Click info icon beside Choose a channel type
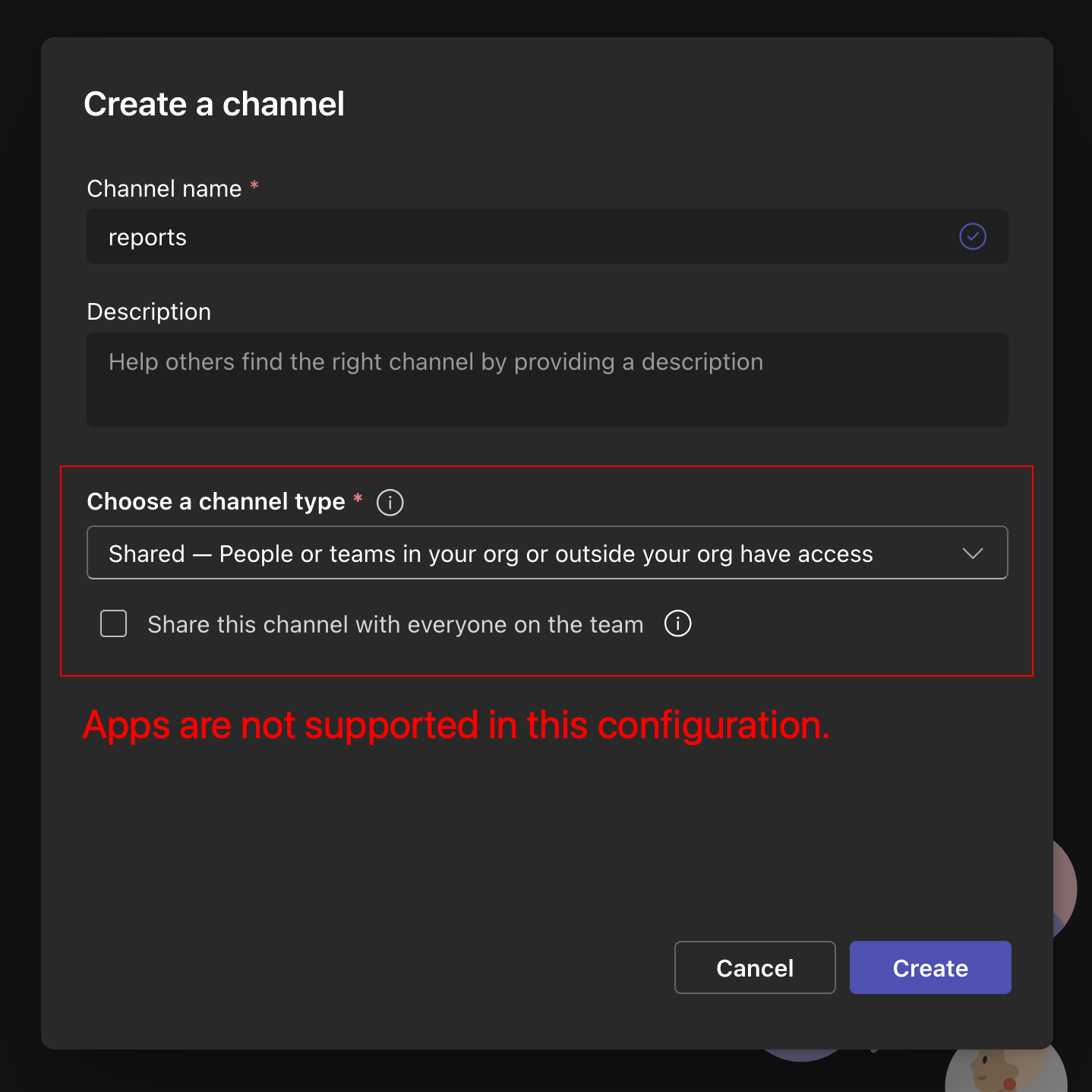 click(390, 503)
